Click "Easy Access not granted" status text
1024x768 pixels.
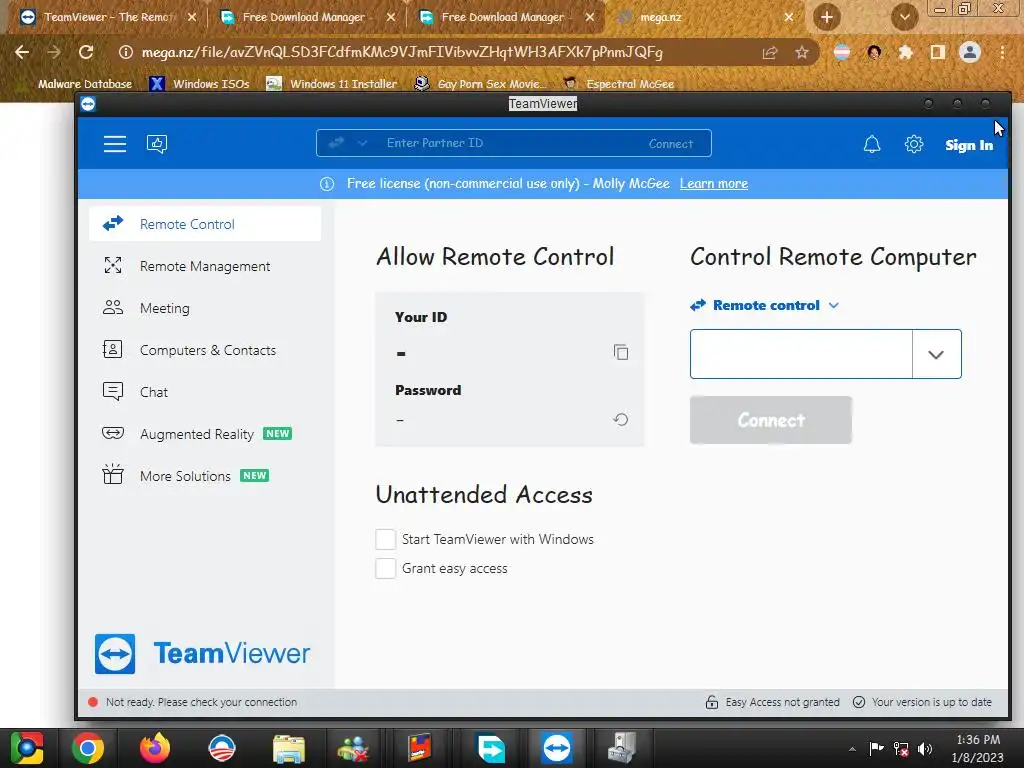click(x=782, y=702)
